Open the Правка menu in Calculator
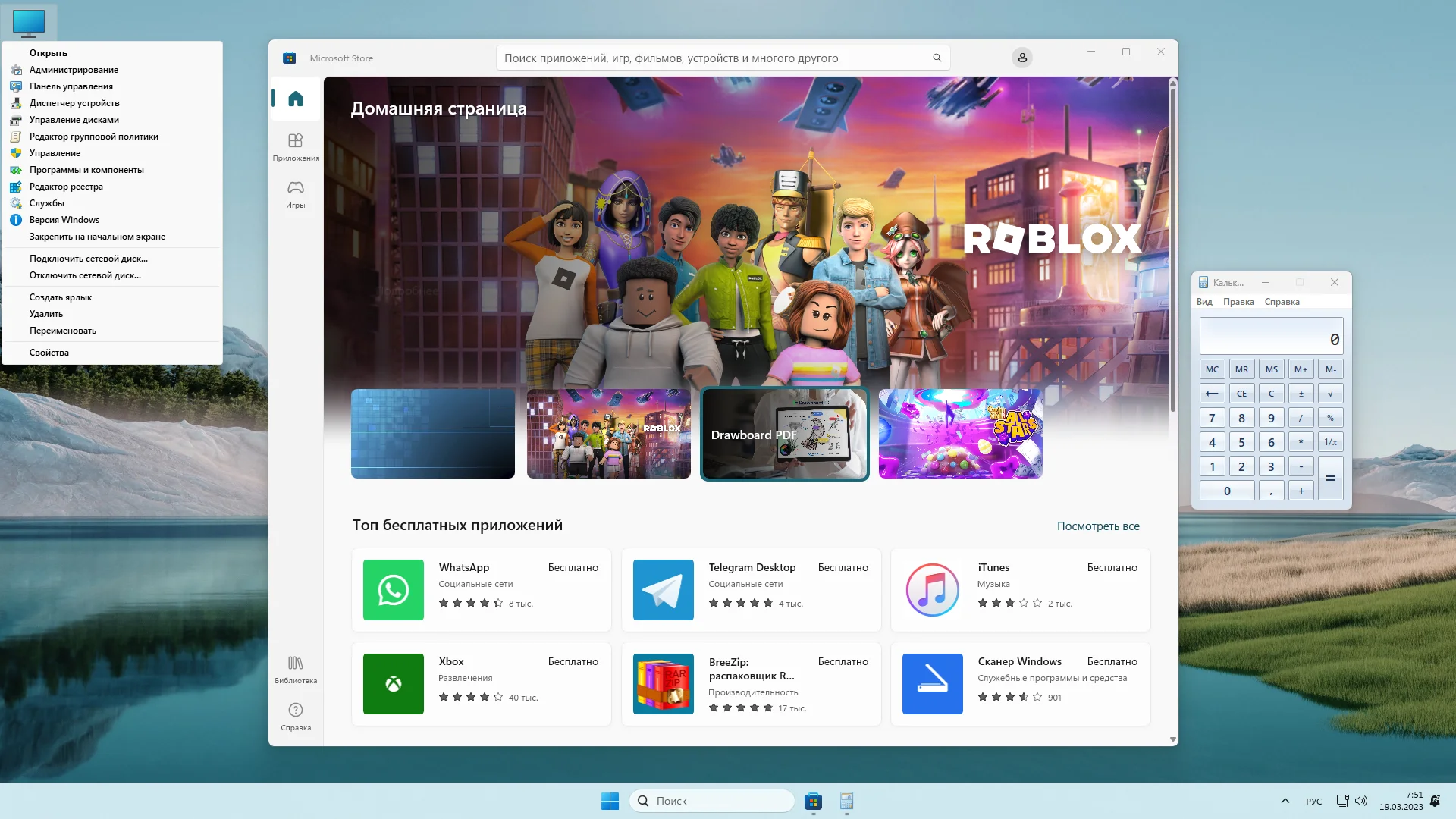1456x819 pixels. [x=1238, y=302]
